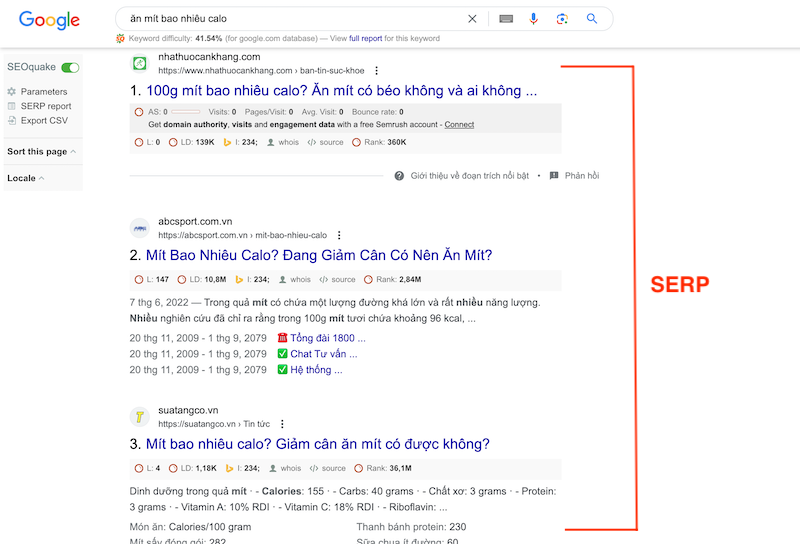Open the three-dot menu for nhathuocankhang.com result
Screen dimensions: 800x544
[x=377, y=70]
